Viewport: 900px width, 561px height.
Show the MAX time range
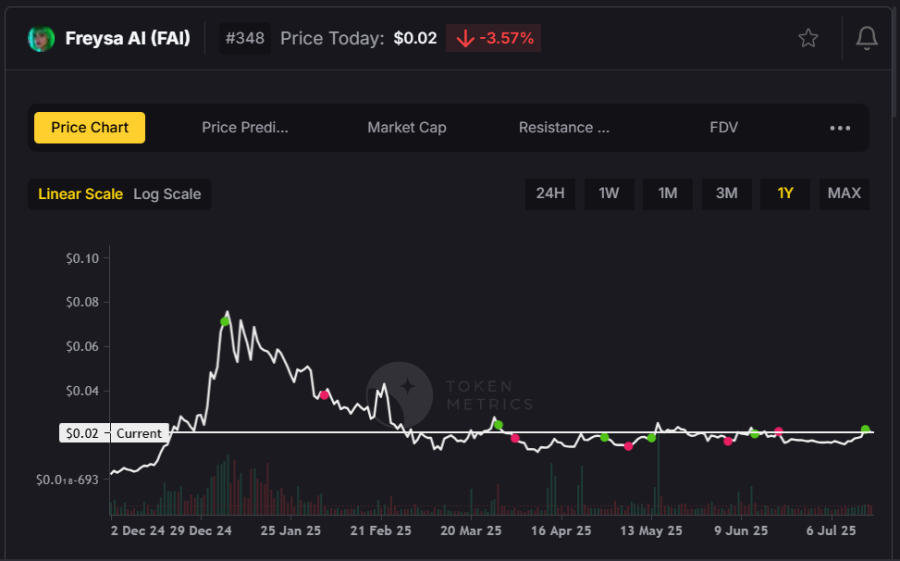click(x=844, y=193)
